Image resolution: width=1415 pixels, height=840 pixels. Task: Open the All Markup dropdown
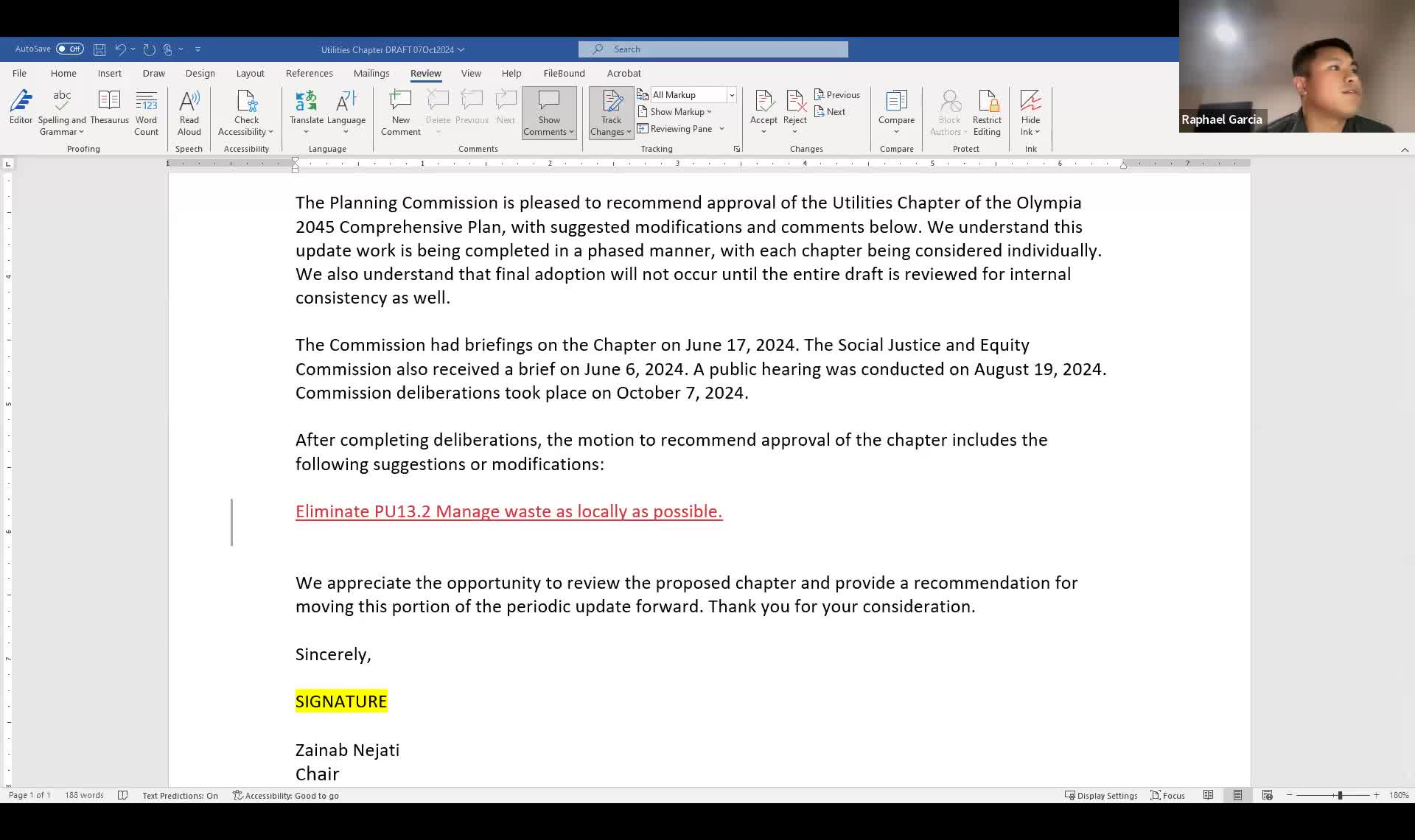731,95
